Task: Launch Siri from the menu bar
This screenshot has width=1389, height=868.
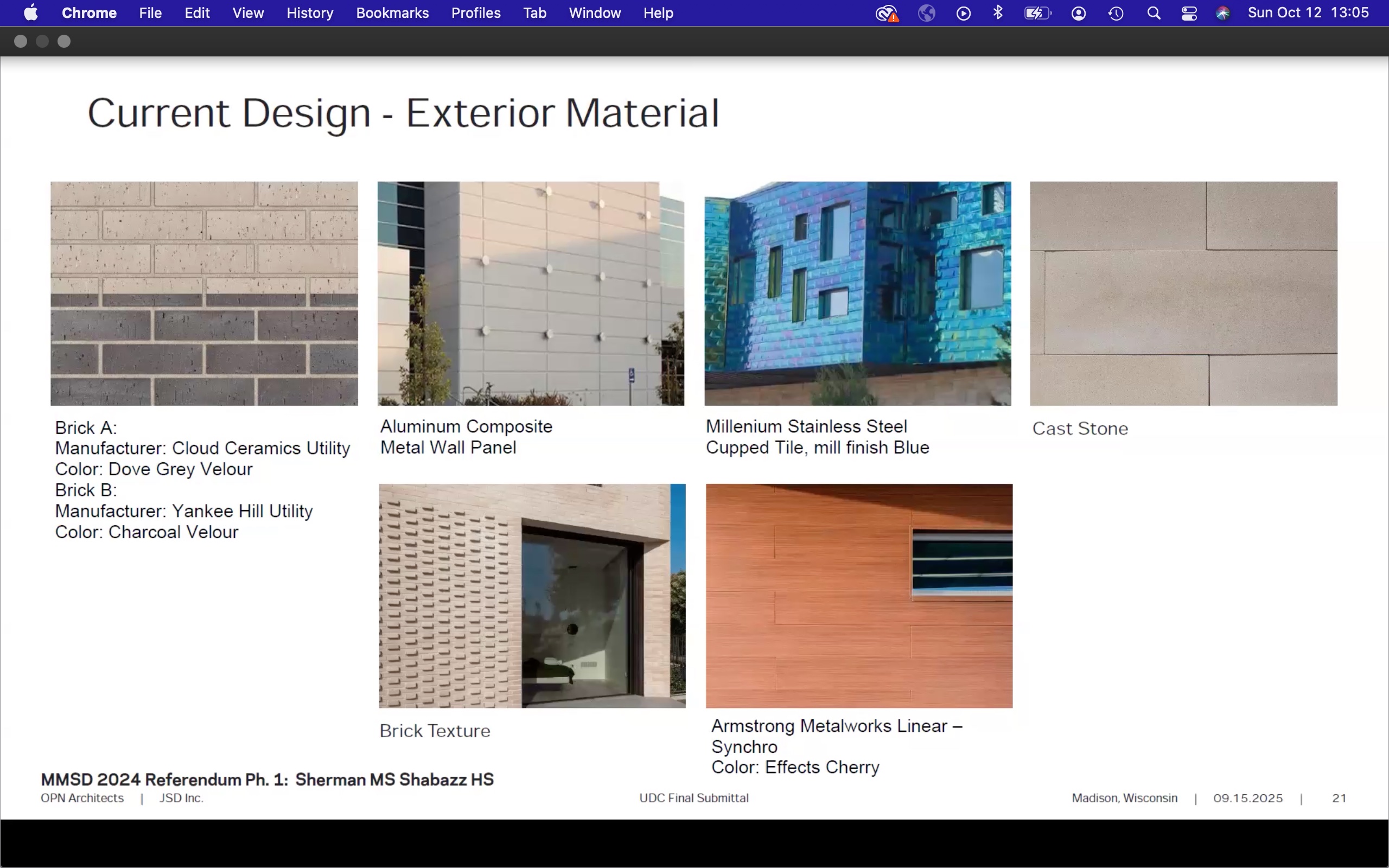Action: pyautogui.click(x=1222, y=13)
